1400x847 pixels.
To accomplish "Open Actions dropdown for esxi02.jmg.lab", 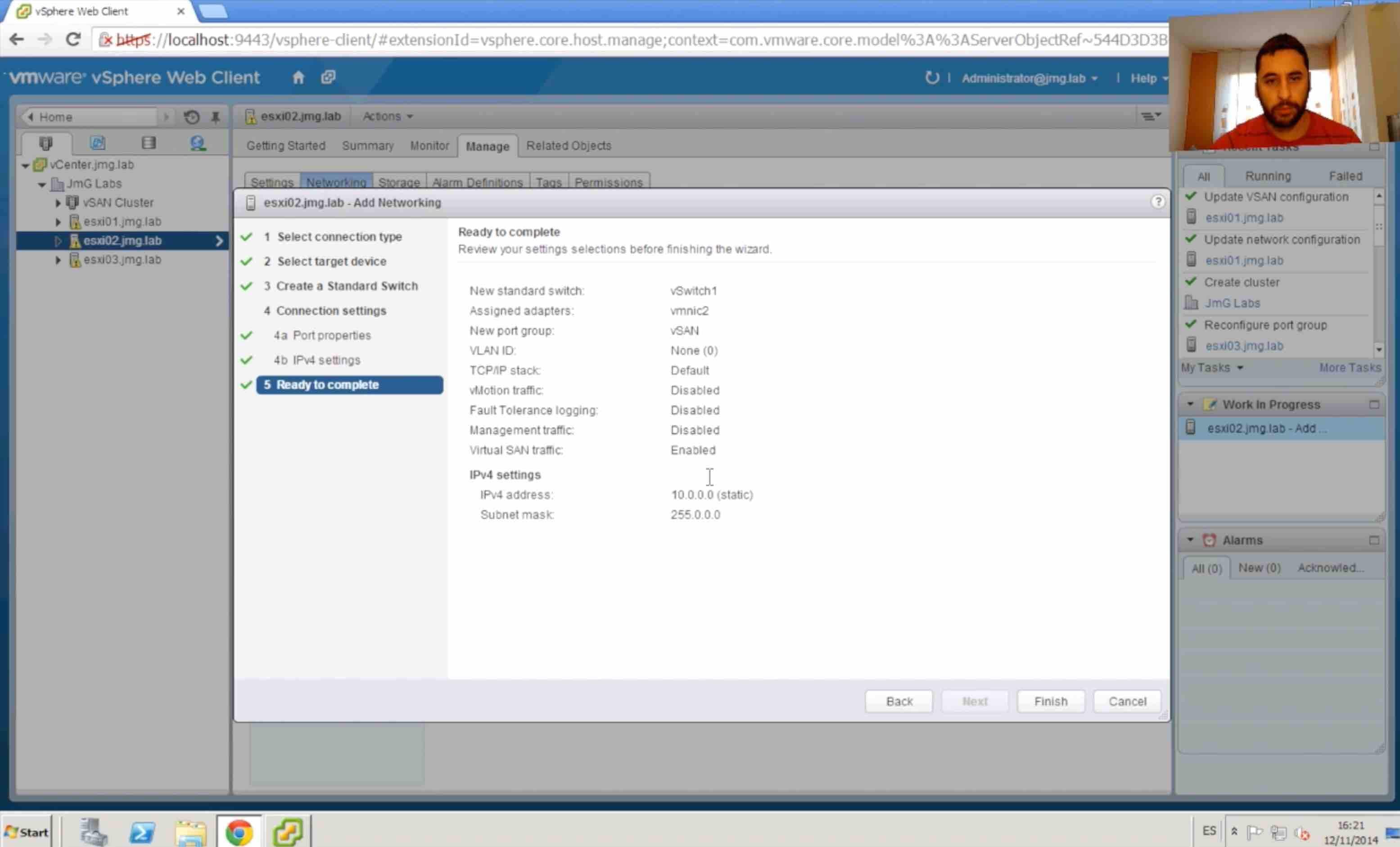I will (388, 117).
